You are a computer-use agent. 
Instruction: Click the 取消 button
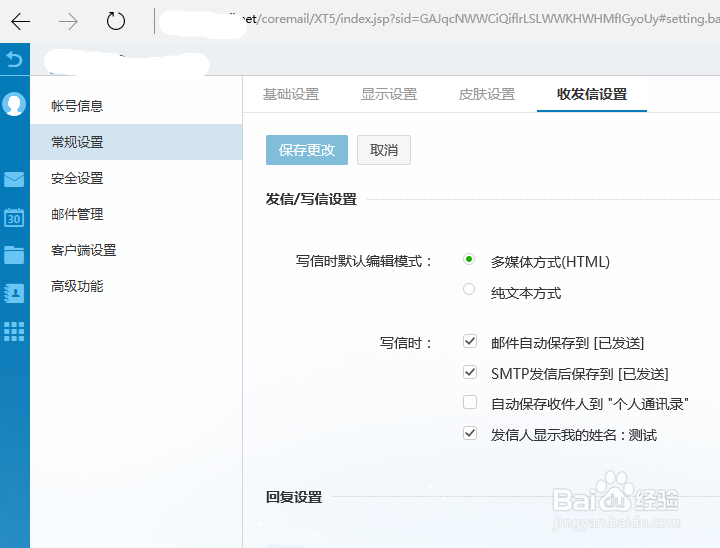click(x=384, y=150)
